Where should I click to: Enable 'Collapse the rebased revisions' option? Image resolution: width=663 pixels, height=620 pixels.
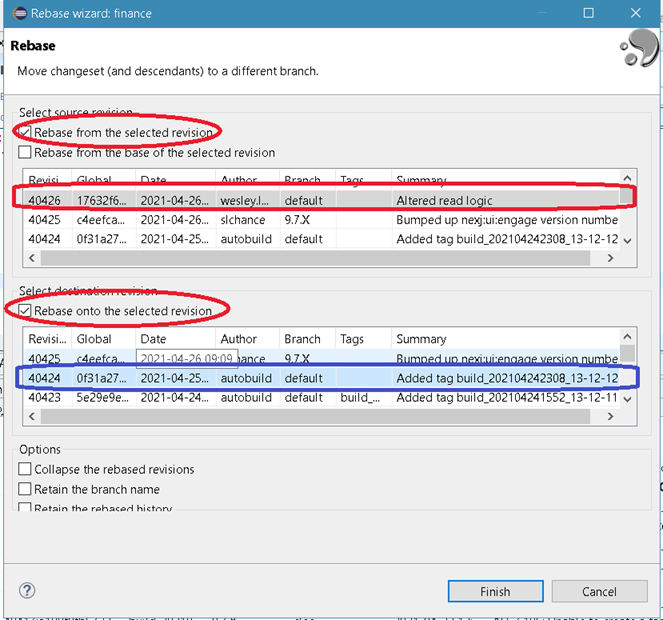point(25,469)
